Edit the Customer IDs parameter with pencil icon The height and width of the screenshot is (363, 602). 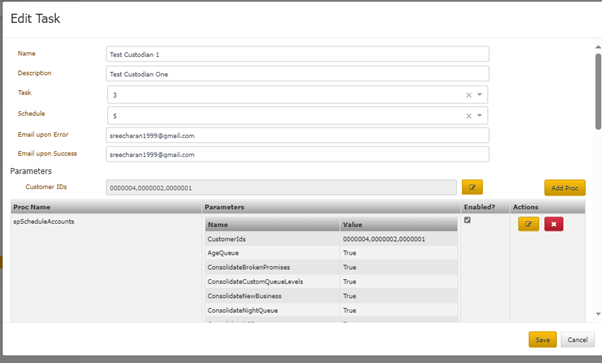tap(472, 187)
